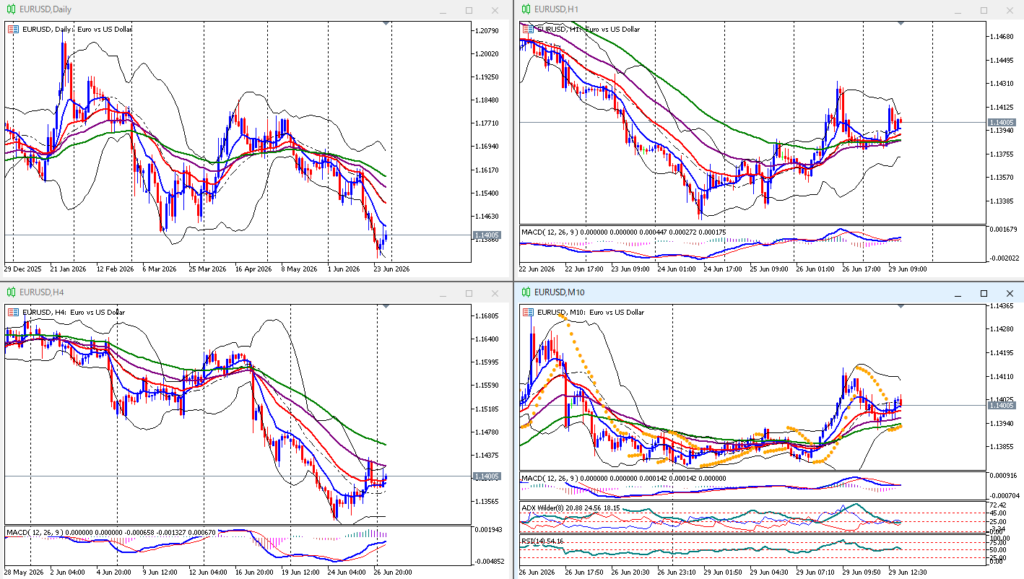Click the 1.14005 current price label in Daily chart
Viewport: 1024px width, 579px height.
click(x=487, y=235)
